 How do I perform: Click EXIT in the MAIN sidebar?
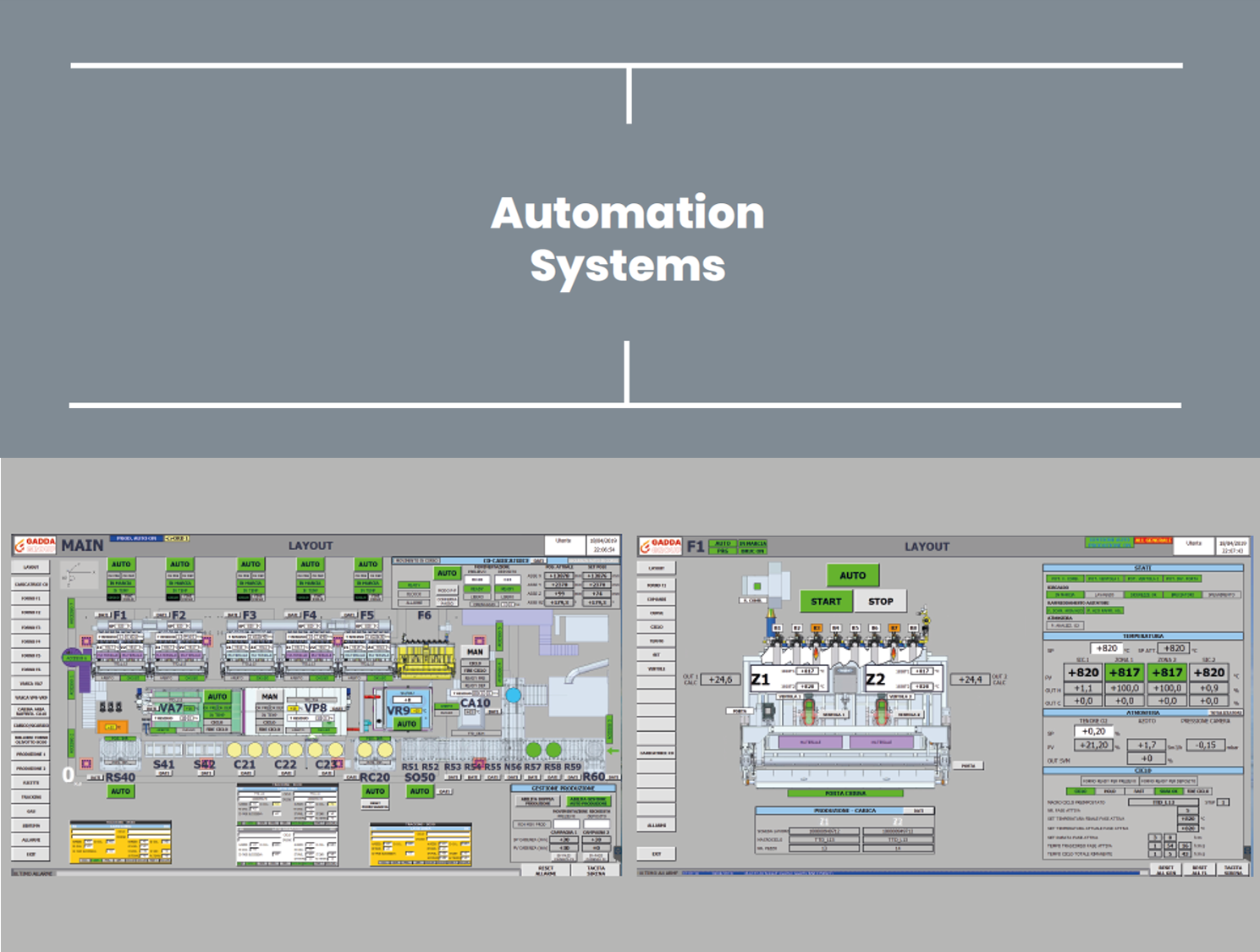31,855
